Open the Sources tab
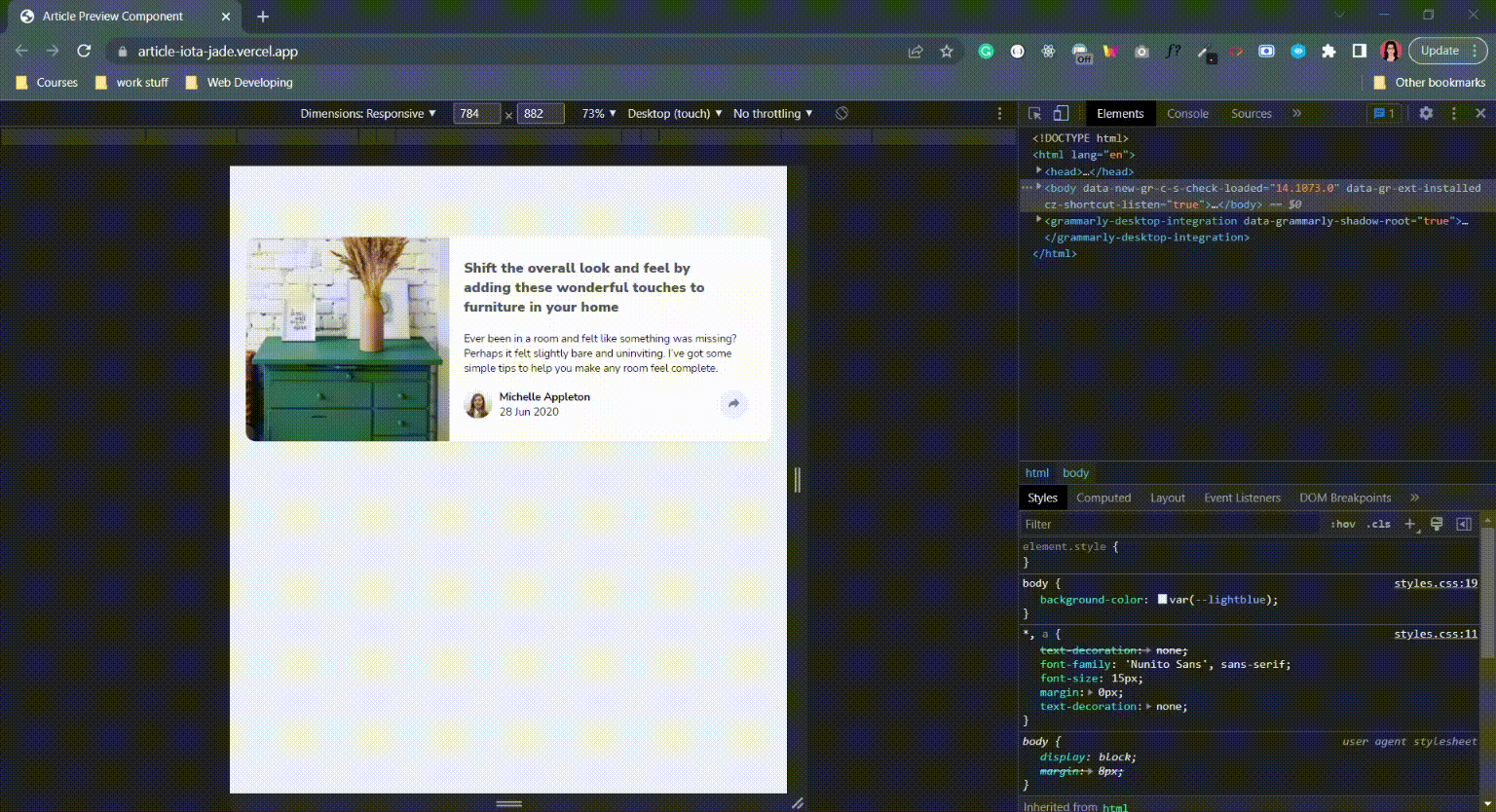The image size is (1496, 812). 1252,114
